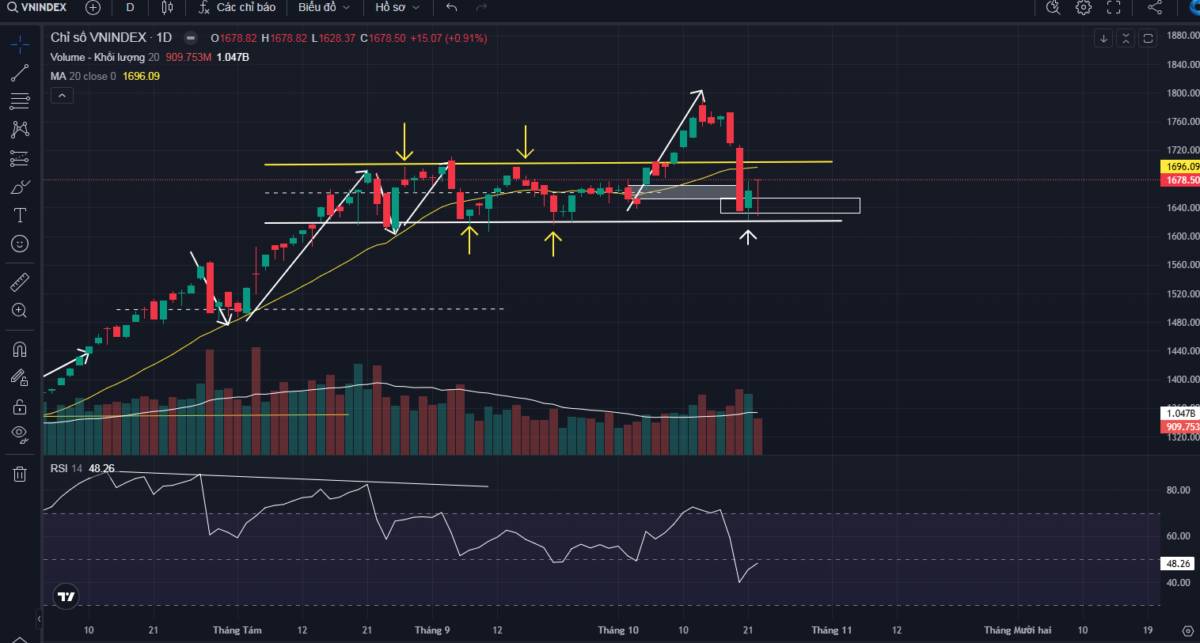
Task: Open the VNINDEX symbol search
Action: pyautogui.click(x=40, y=8)
